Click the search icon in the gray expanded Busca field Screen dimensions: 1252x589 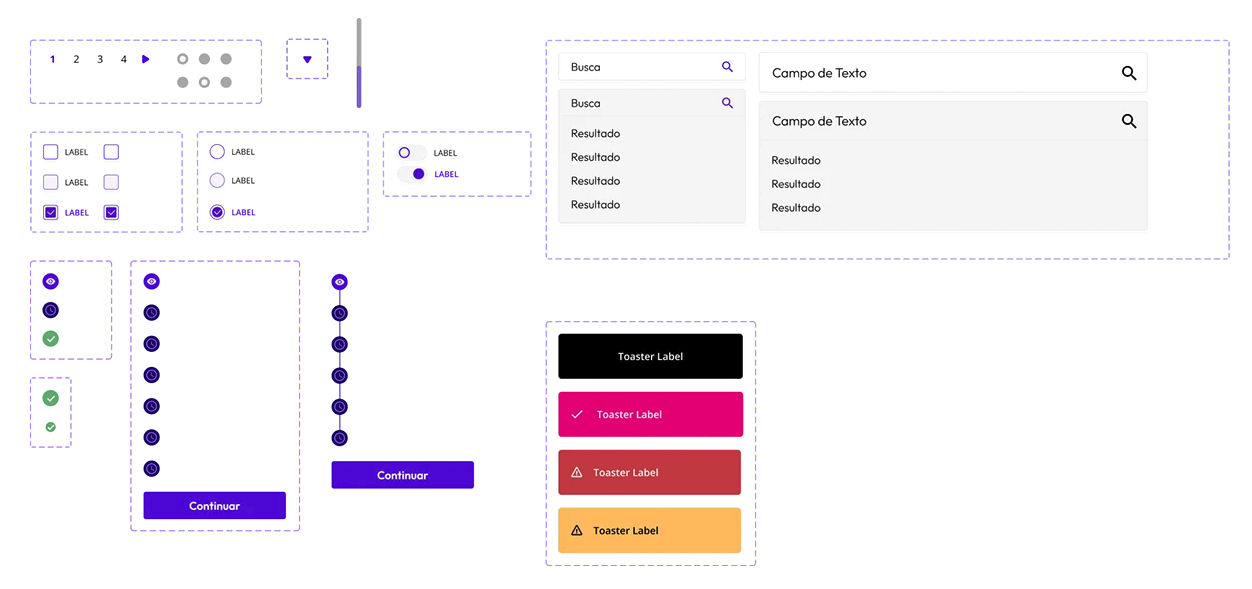(727, 103)
